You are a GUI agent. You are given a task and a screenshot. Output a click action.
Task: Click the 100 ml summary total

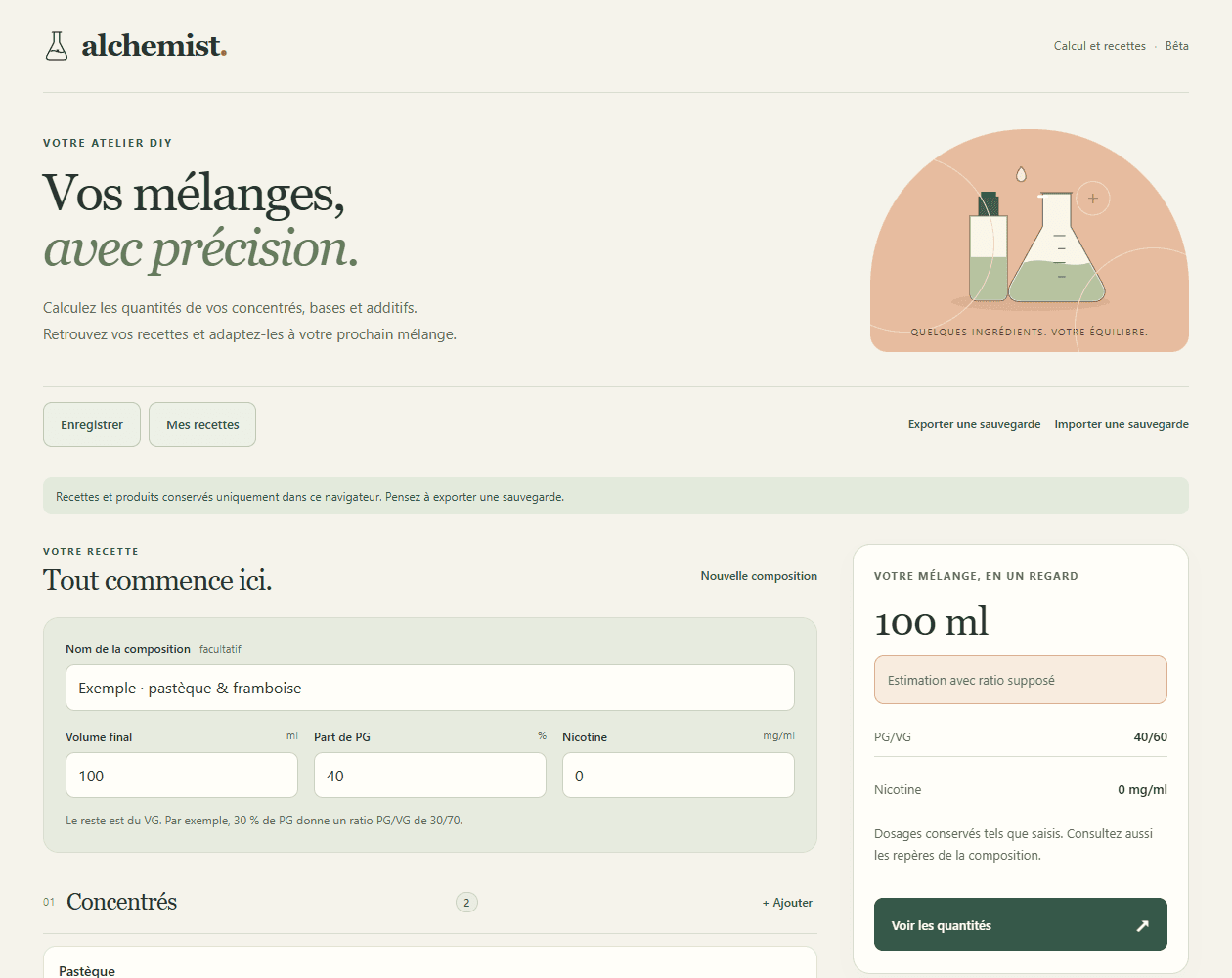coord(931,622)
